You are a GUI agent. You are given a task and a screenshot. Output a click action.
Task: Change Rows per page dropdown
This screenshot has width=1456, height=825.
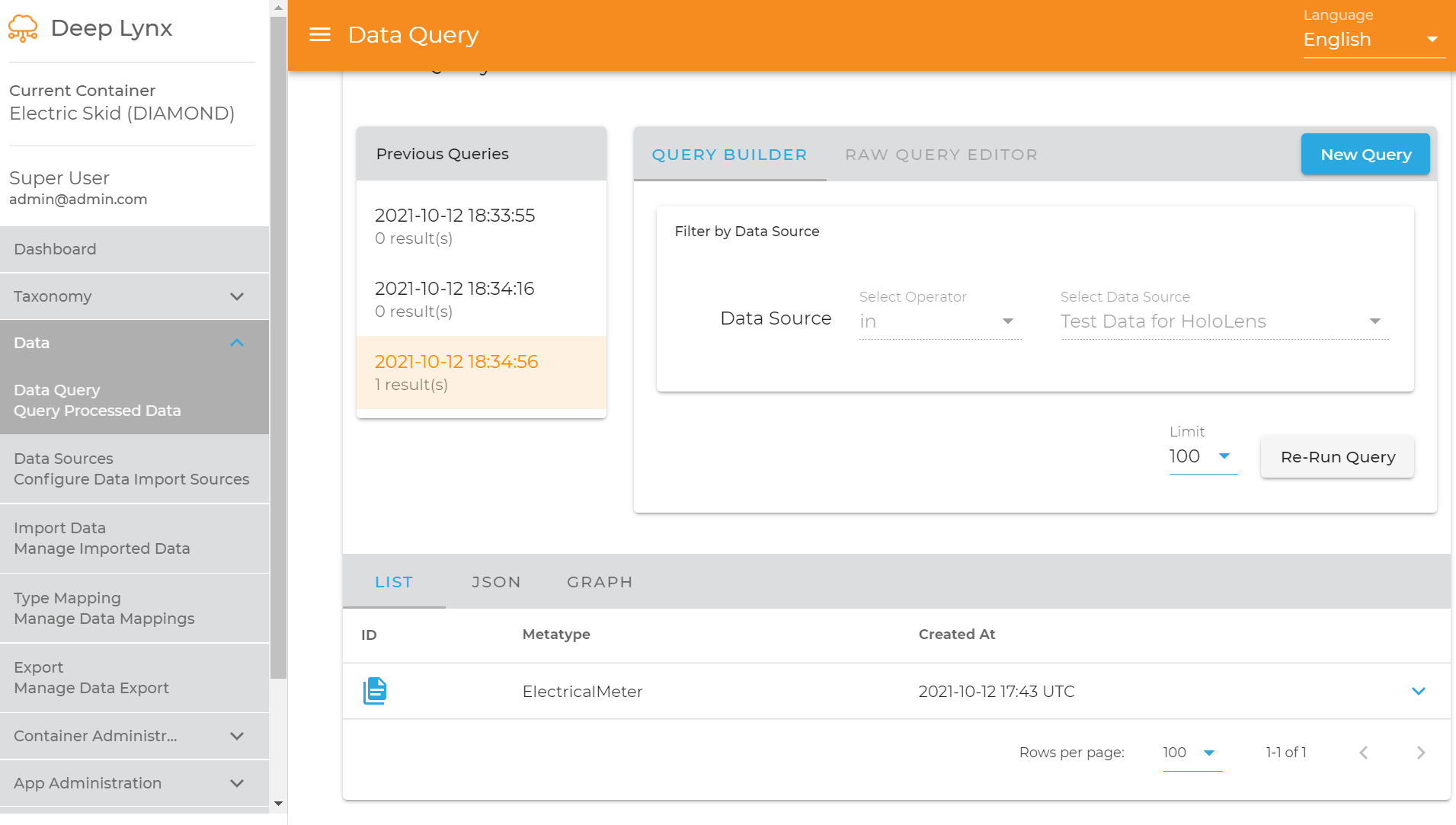pyautogui.click(x=1192, y=753)
